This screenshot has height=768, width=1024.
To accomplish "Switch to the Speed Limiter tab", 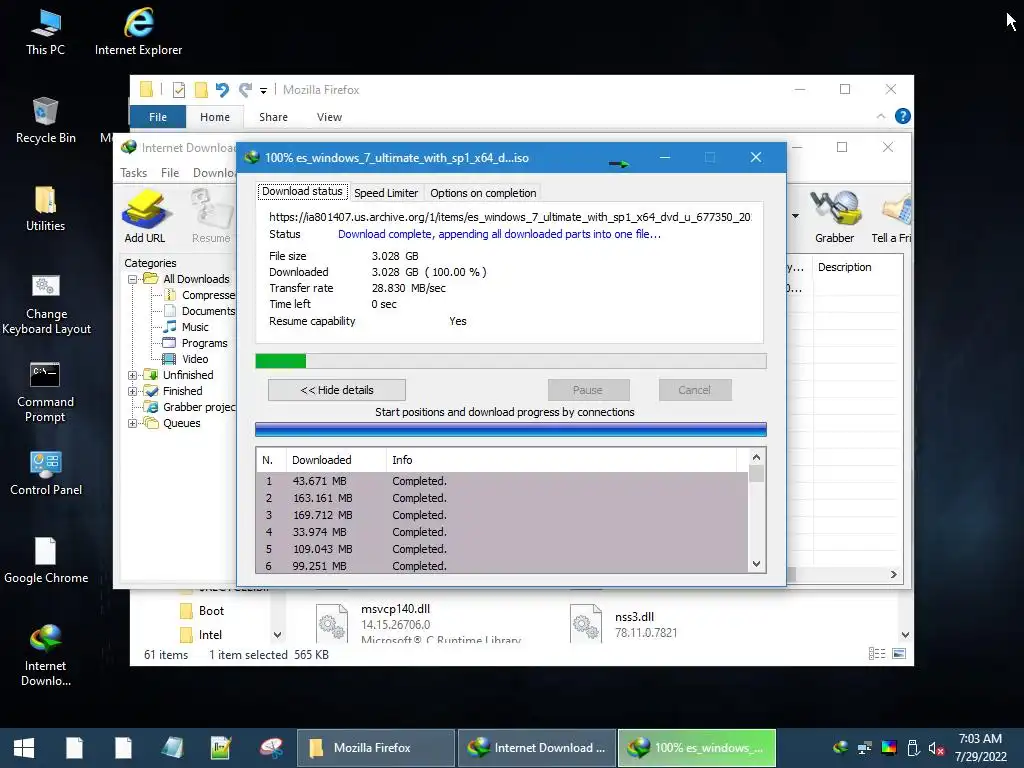I will pyautogui.click(x=386, y=193).
